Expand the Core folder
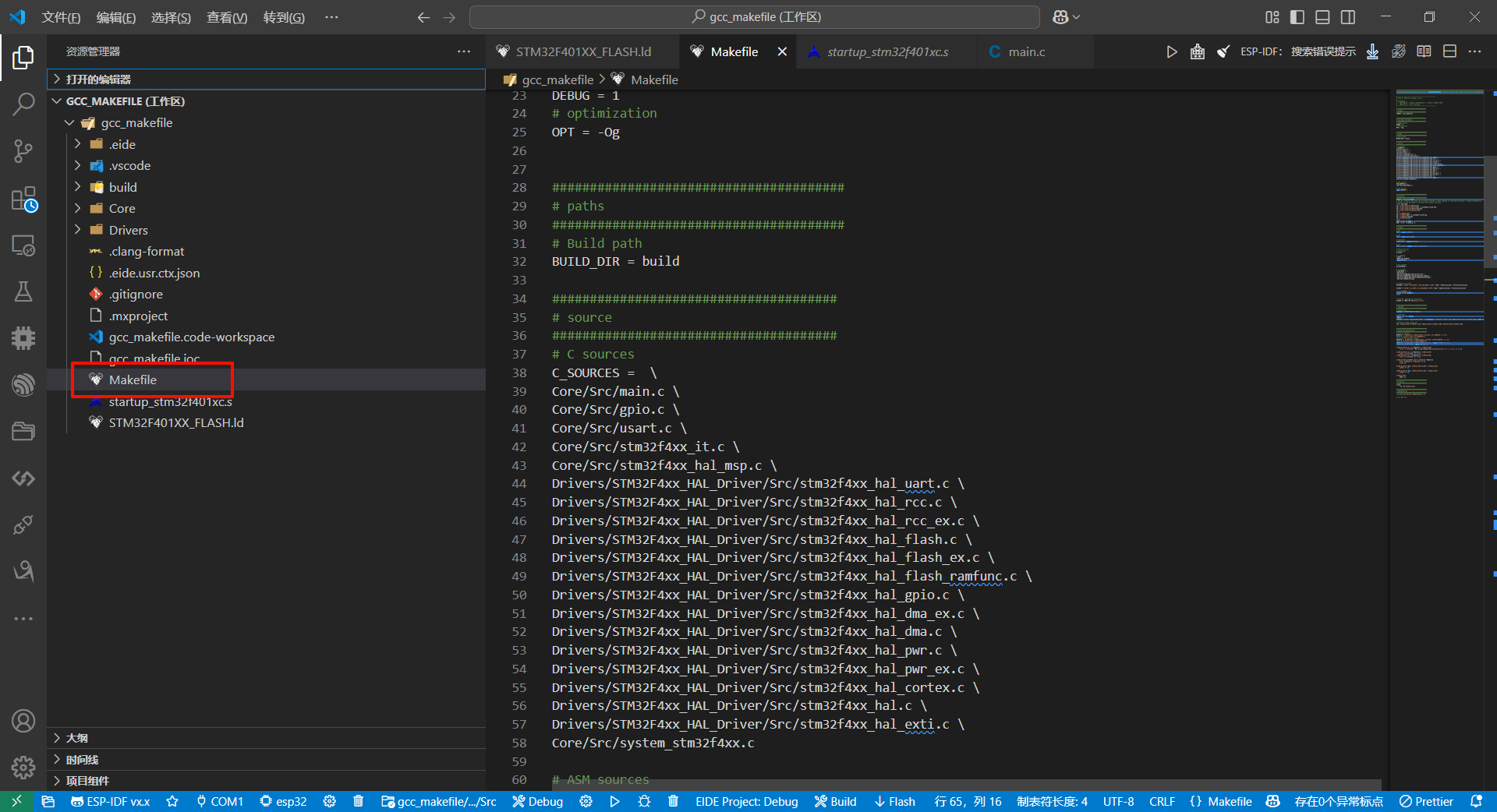The width and height of the screenshot is (1497, 812). click(x=122, y=208)
